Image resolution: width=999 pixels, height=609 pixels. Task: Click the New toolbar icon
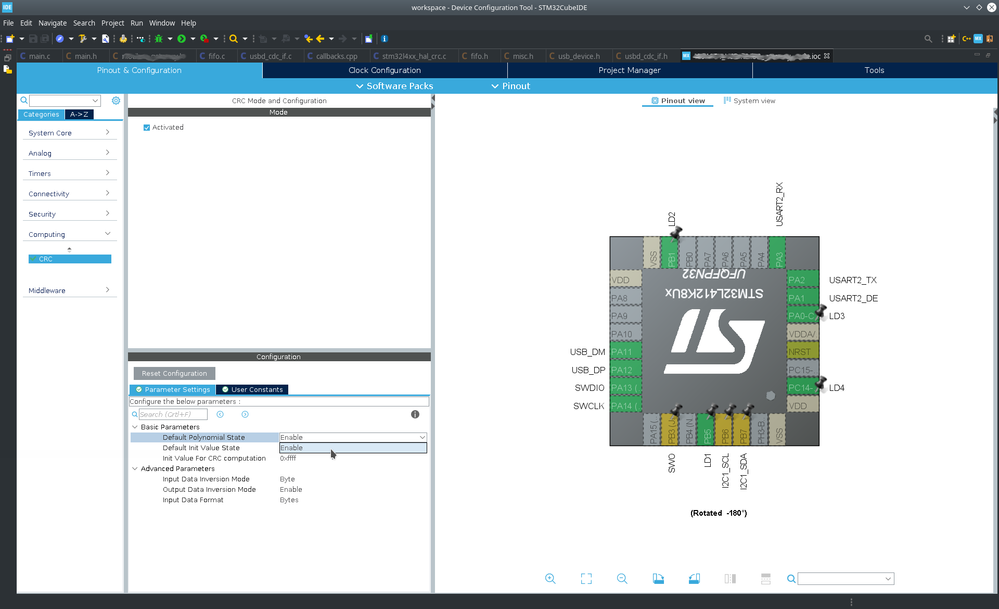click(x=10, y=39)
